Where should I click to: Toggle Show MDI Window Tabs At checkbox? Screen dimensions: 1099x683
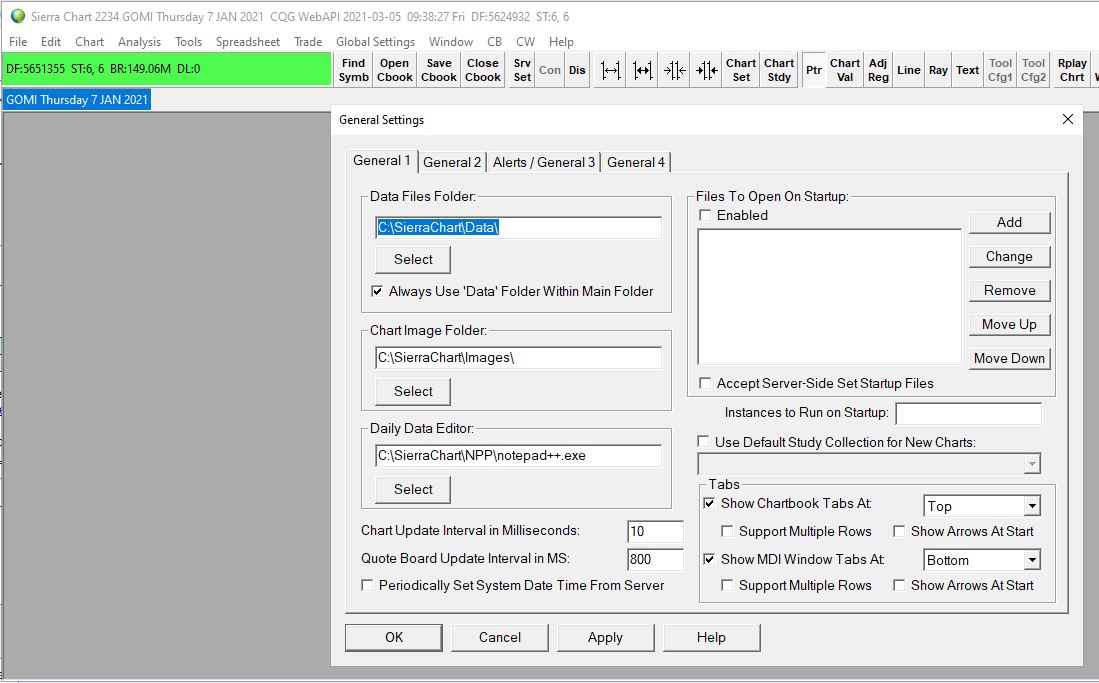click(x=709, y=559)
